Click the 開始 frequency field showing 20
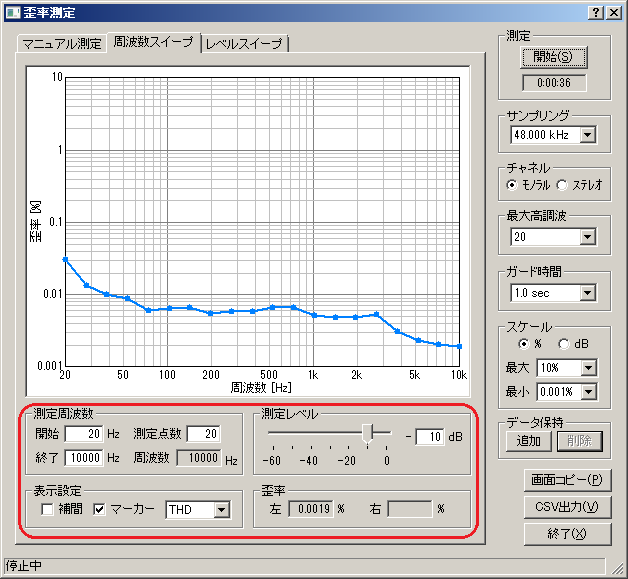This screenshot has width=628, height=579. pos(84,434)
